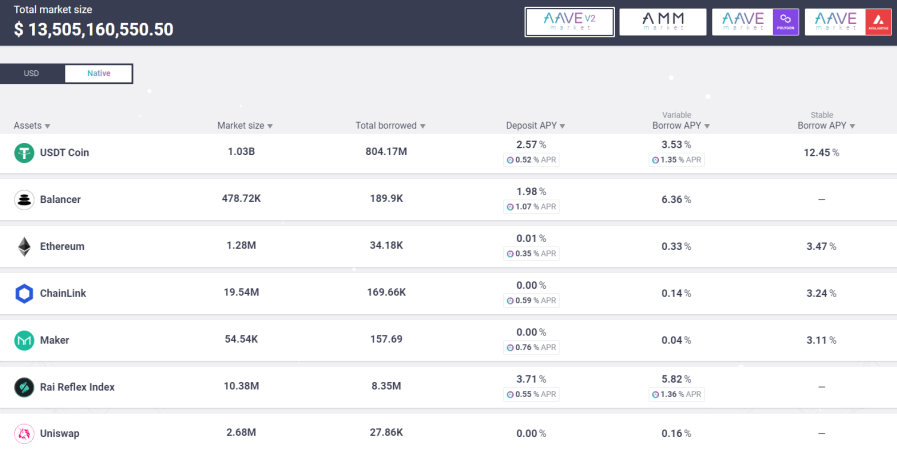Screen dimensions: 897x453
Task: Click the Uniswap unicorn icon
Action: pos(24,434)
